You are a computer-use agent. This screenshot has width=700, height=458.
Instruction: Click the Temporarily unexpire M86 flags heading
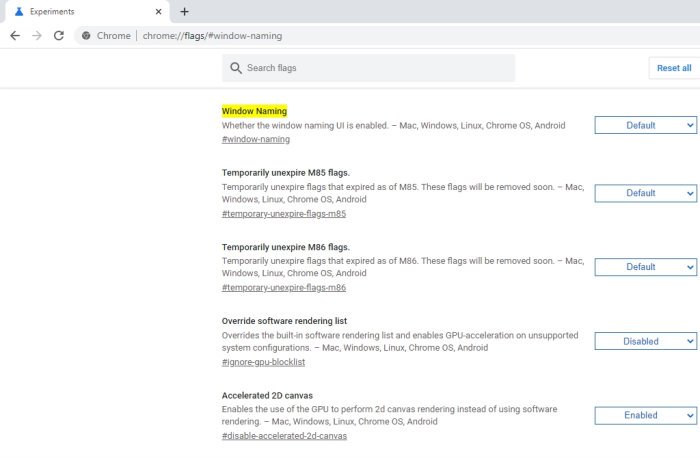(x=286, y=247)
